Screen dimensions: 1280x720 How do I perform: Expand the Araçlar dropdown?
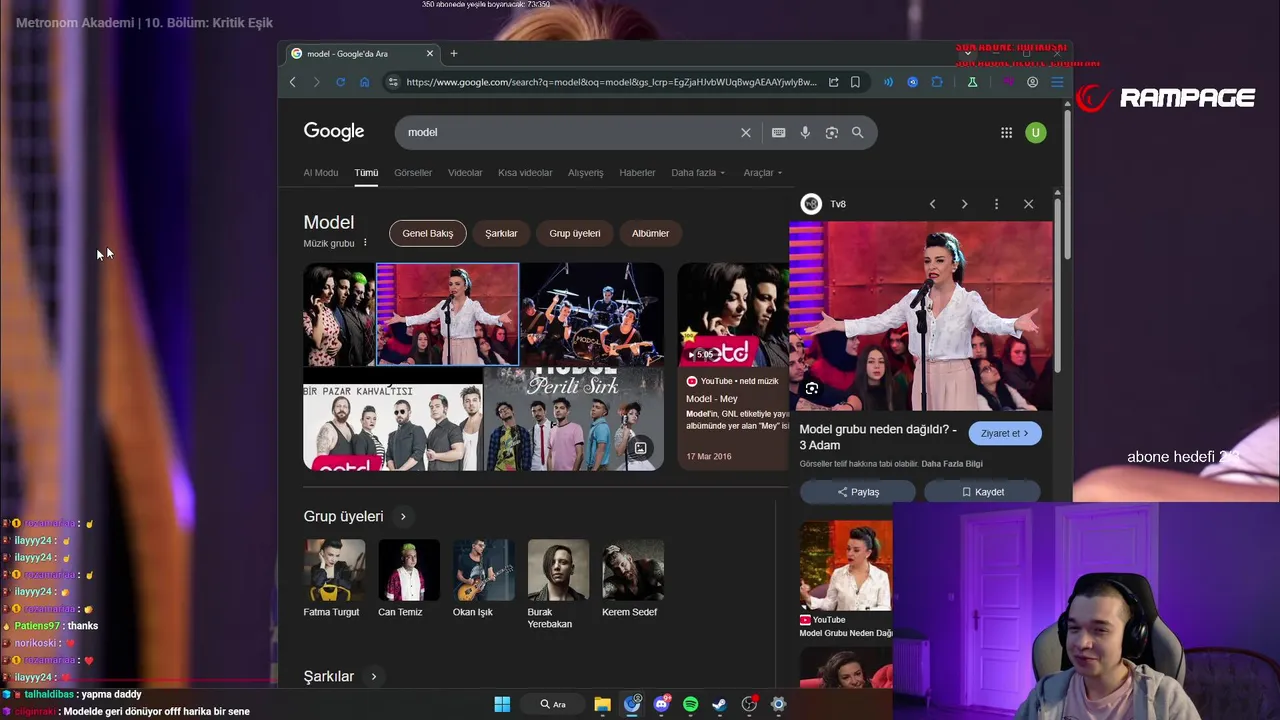click(763, 172)
